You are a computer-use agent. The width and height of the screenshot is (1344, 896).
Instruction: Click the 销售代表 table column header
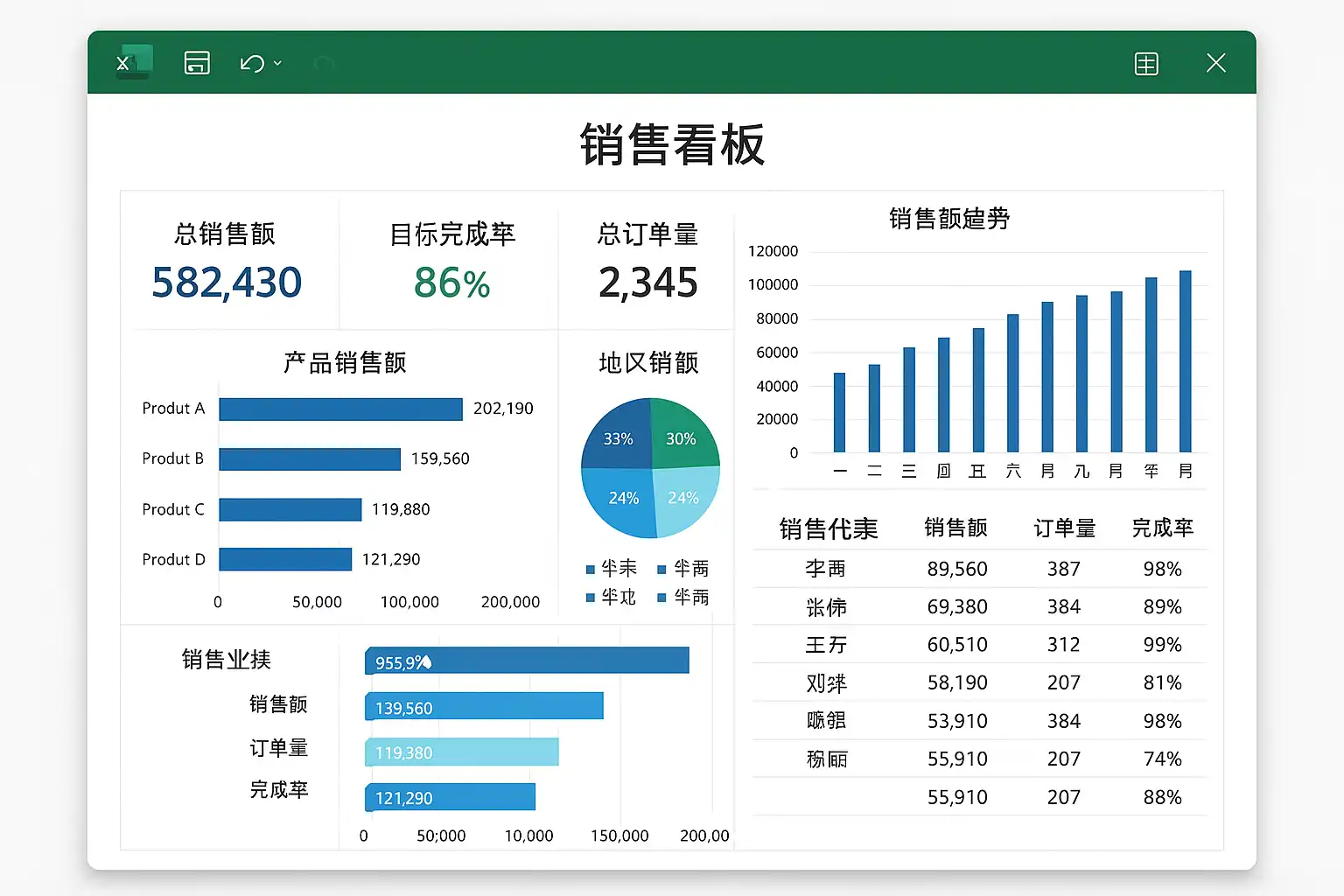pyautogui.click(x=828, y=528)
